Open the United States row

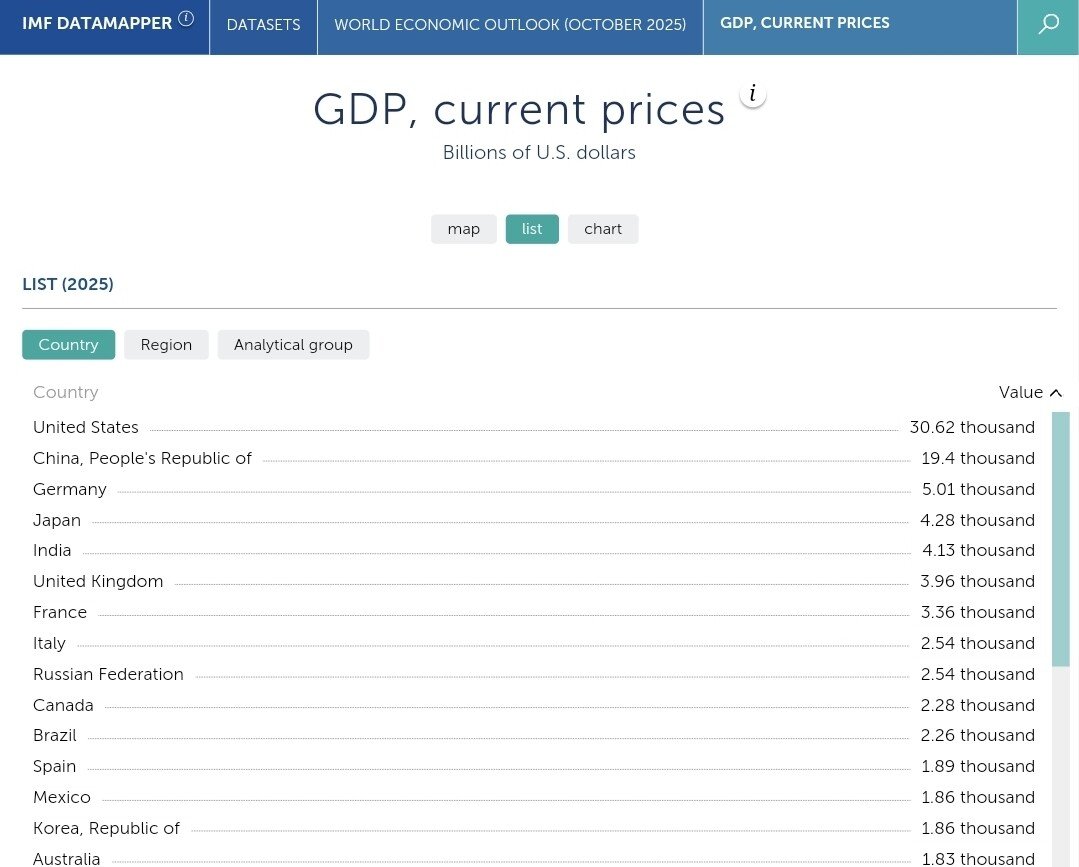coord(86,427)
